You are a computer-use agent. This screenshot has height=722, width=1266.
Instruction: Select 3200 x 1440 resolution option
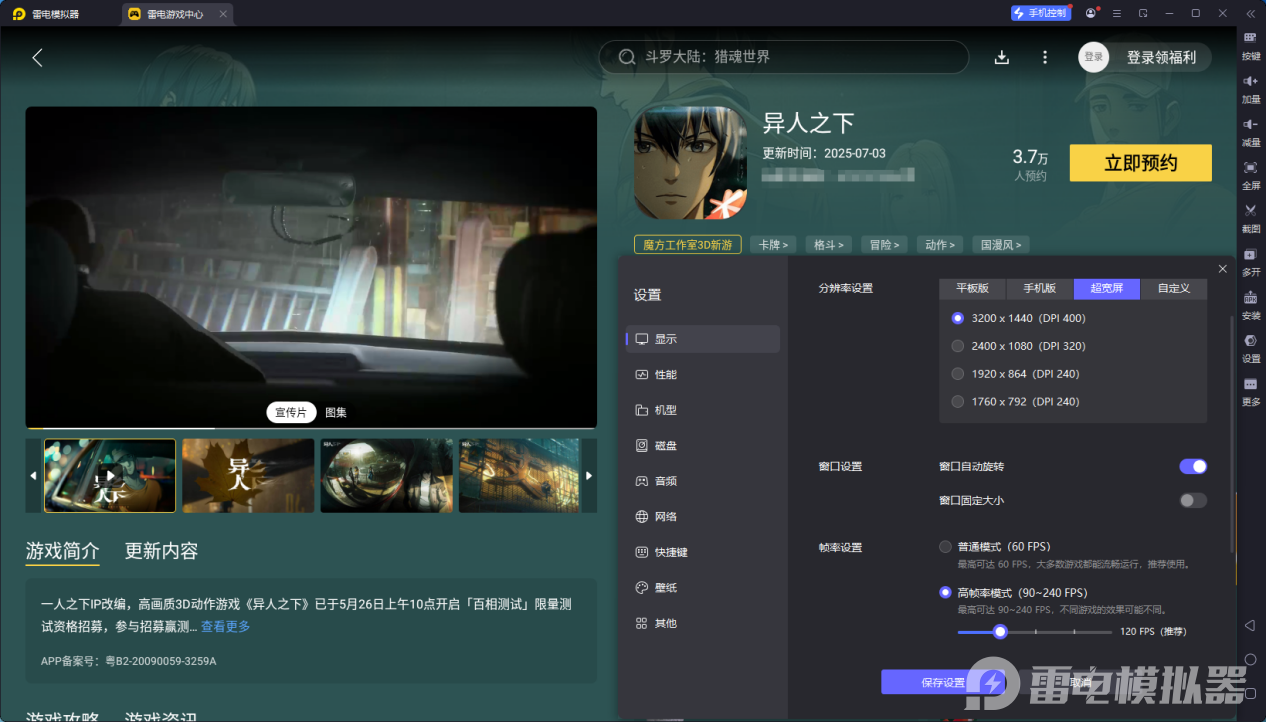[x=1018, y=318]
